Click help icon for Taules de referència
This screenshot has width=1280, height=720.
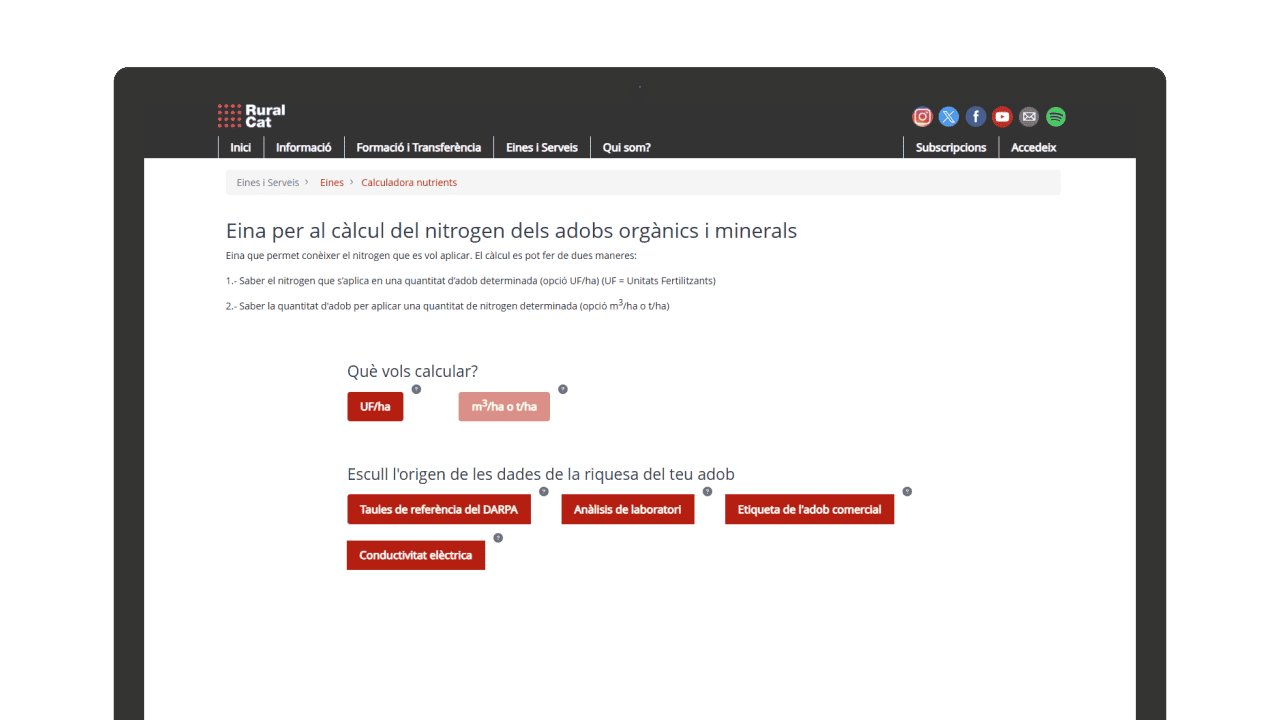coord(544,491)
